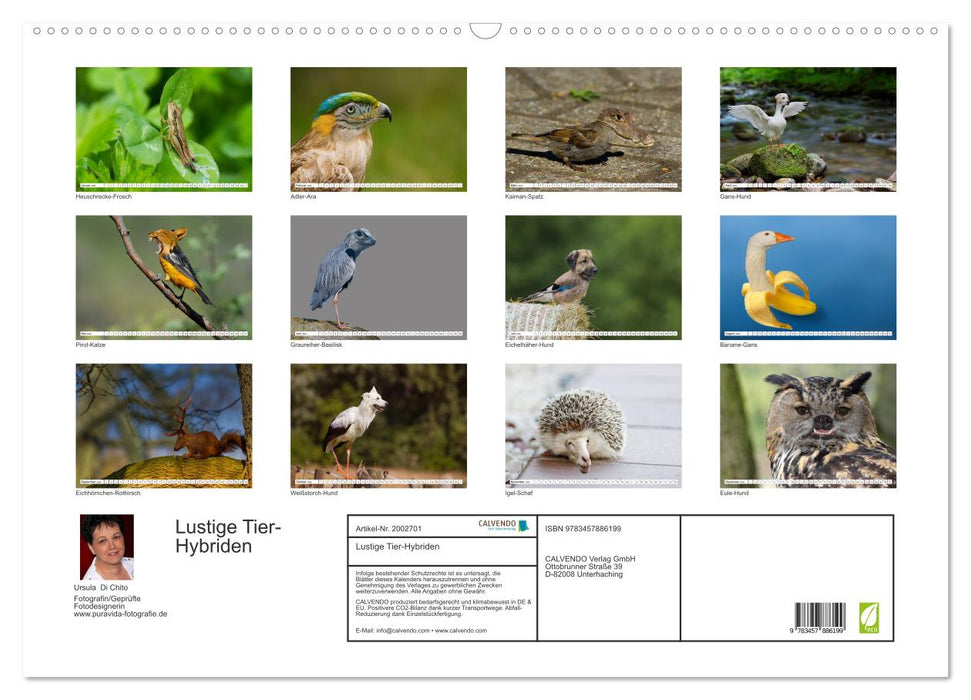This screenshot has height=700, width=971.
Task: Open the Graureiher-Basilisk image
Action: (377, 275)
